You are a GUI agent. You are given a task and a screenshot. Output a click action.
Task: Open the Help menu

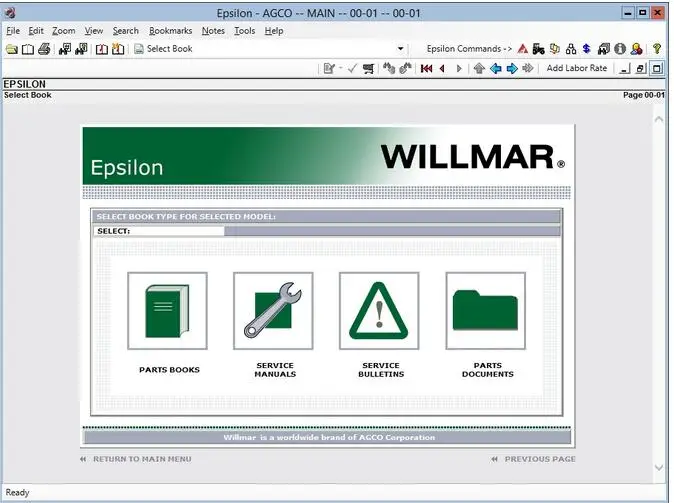(274, 31)
